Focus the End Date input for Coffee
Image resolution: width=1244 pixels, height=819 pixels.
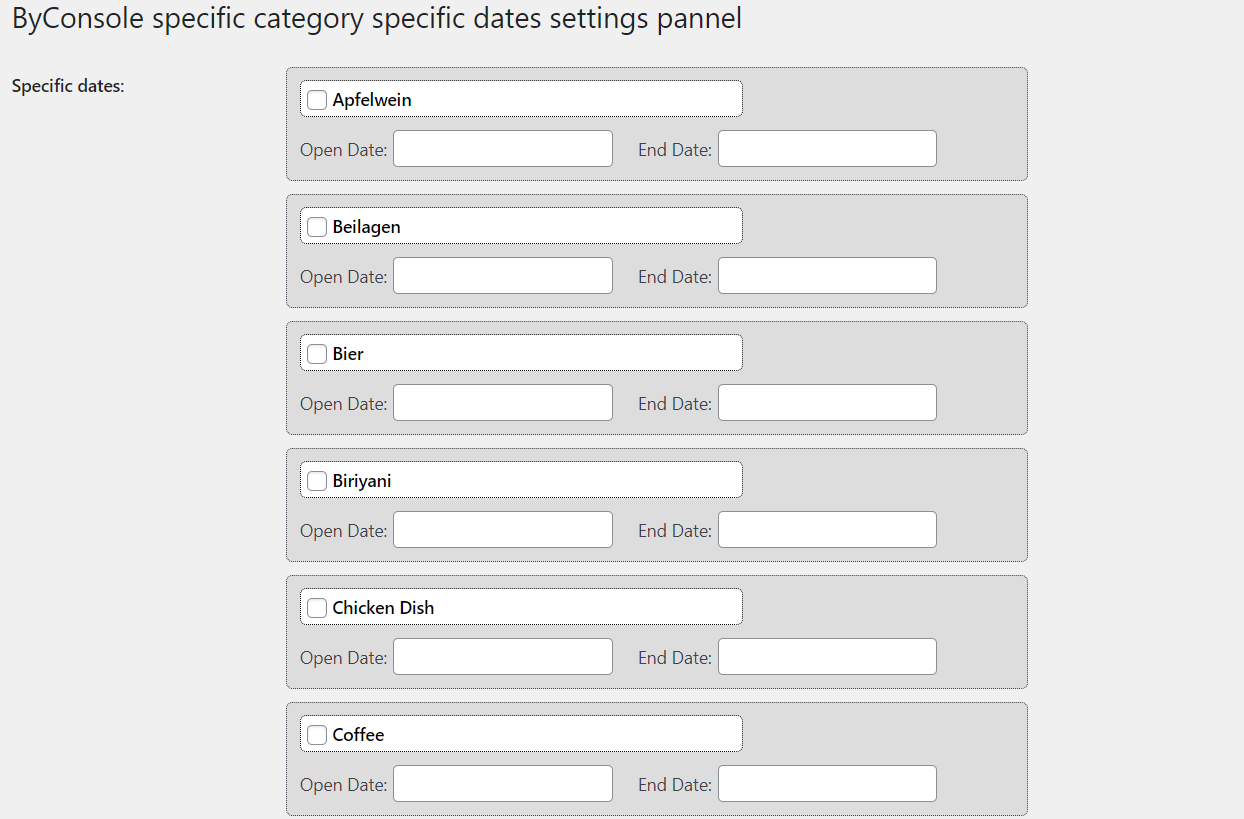coord(827,783)
